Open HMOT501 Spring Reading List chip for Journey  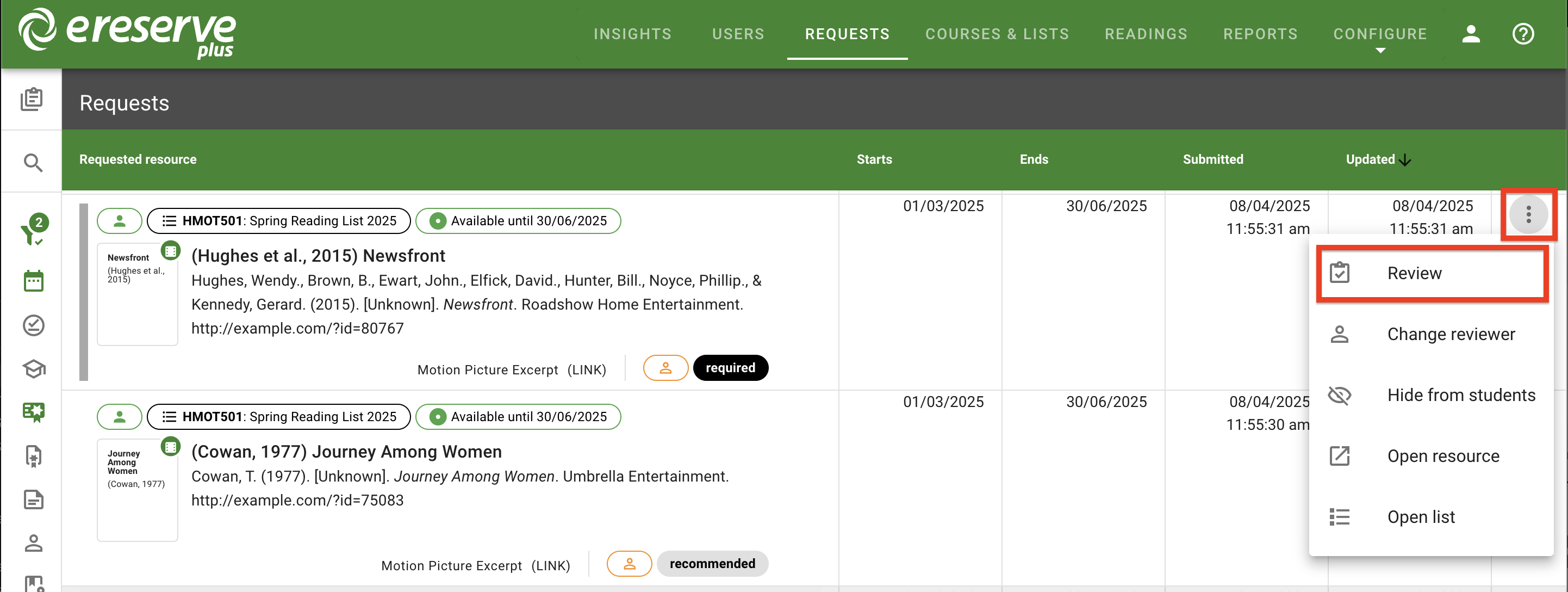pos(279,417)
